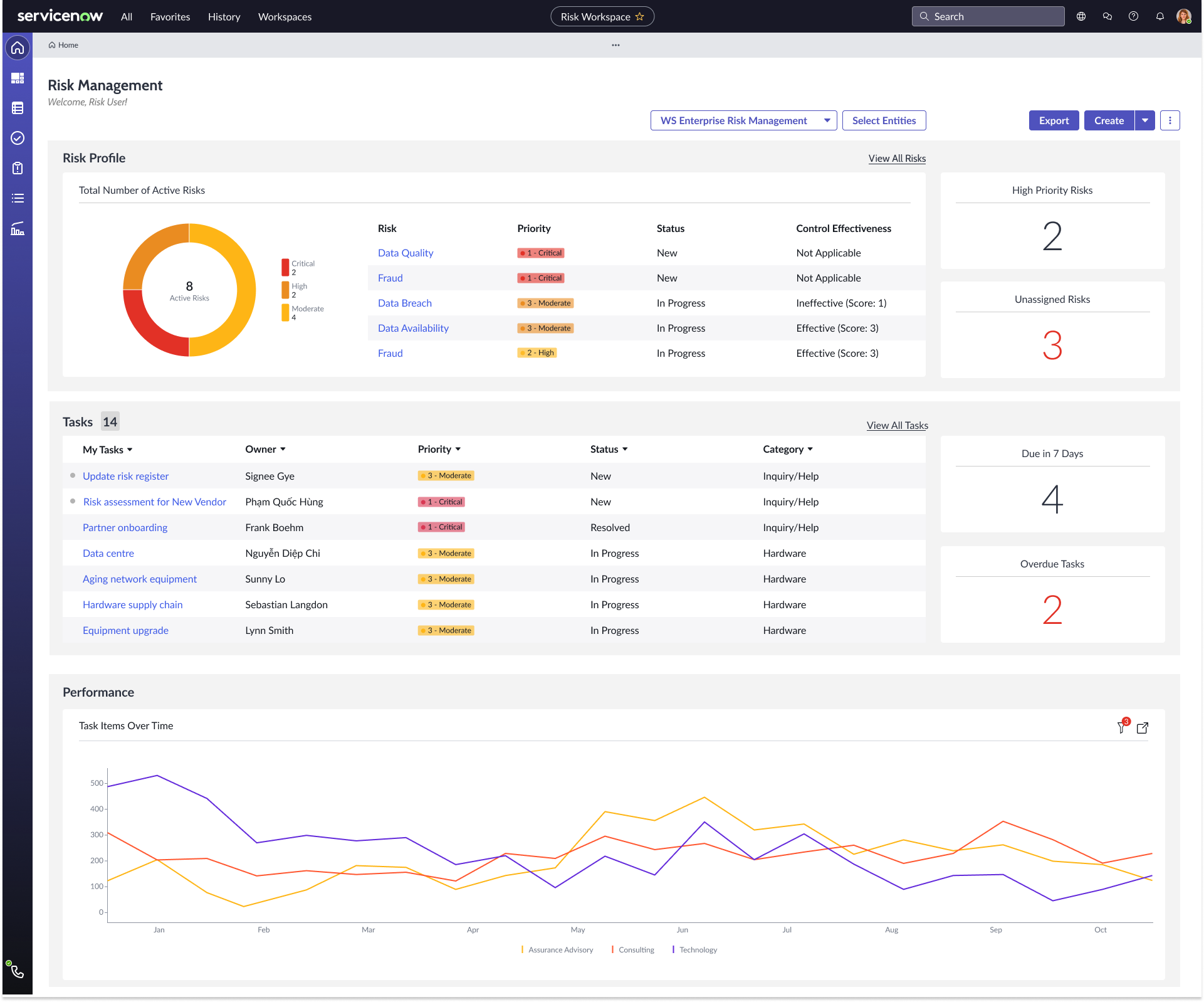
Task: Expand the Priority column filter in Tasks
Action: point(458,449)
